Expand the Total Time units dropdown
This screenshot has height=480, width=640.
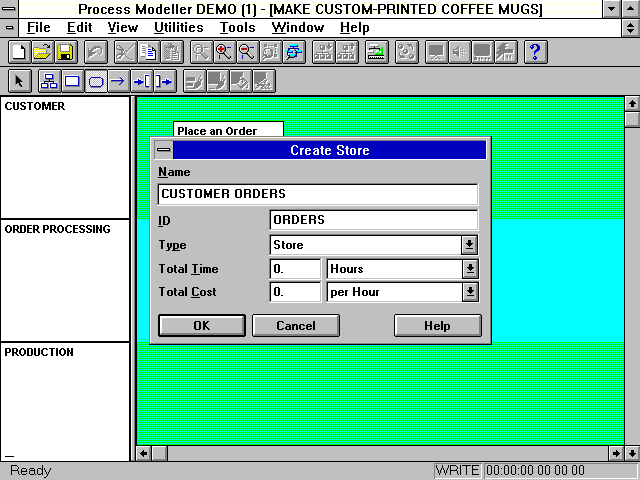[x=469, y=269]
